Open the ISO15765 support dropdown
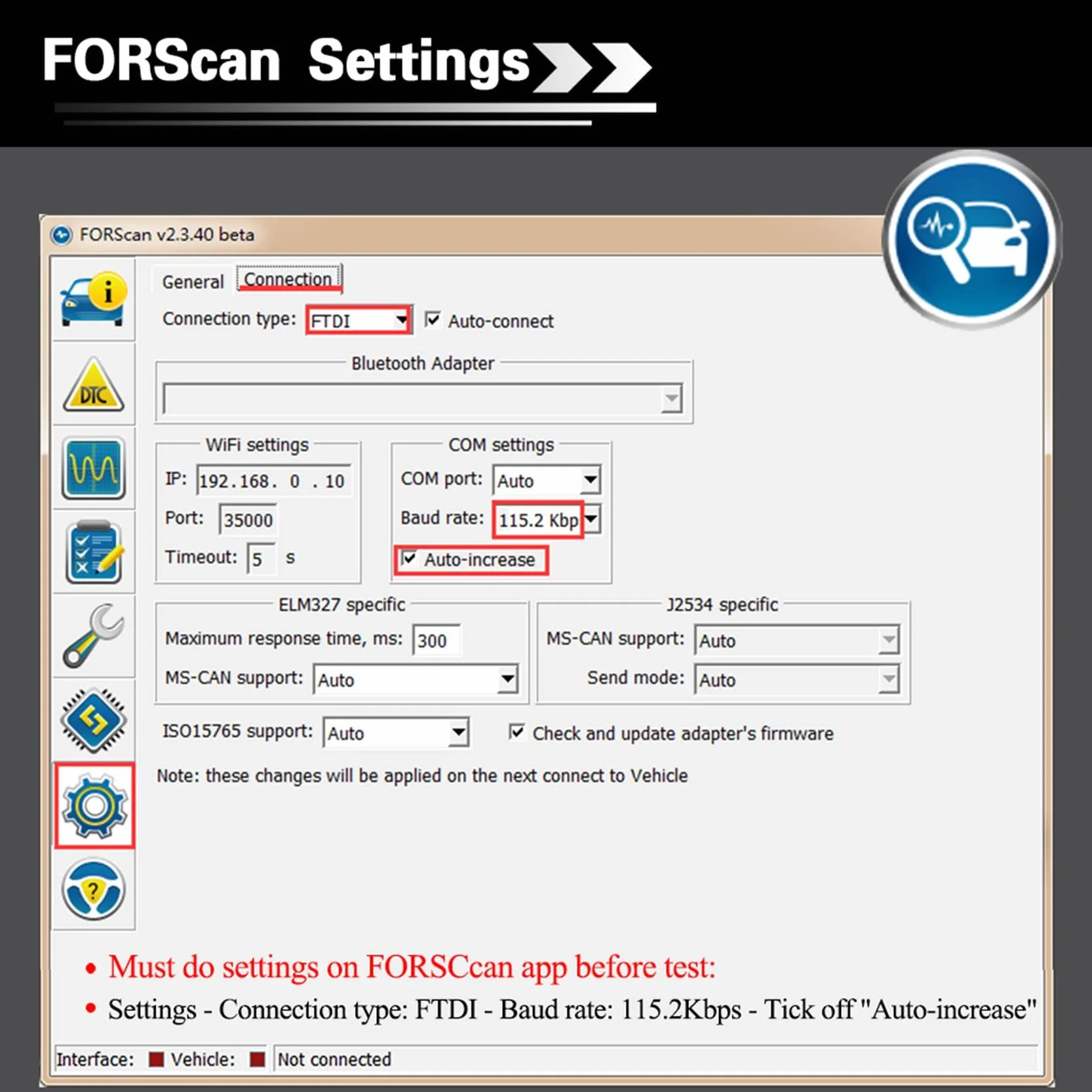This screenshot has height=1092, width=1092. 396,733
